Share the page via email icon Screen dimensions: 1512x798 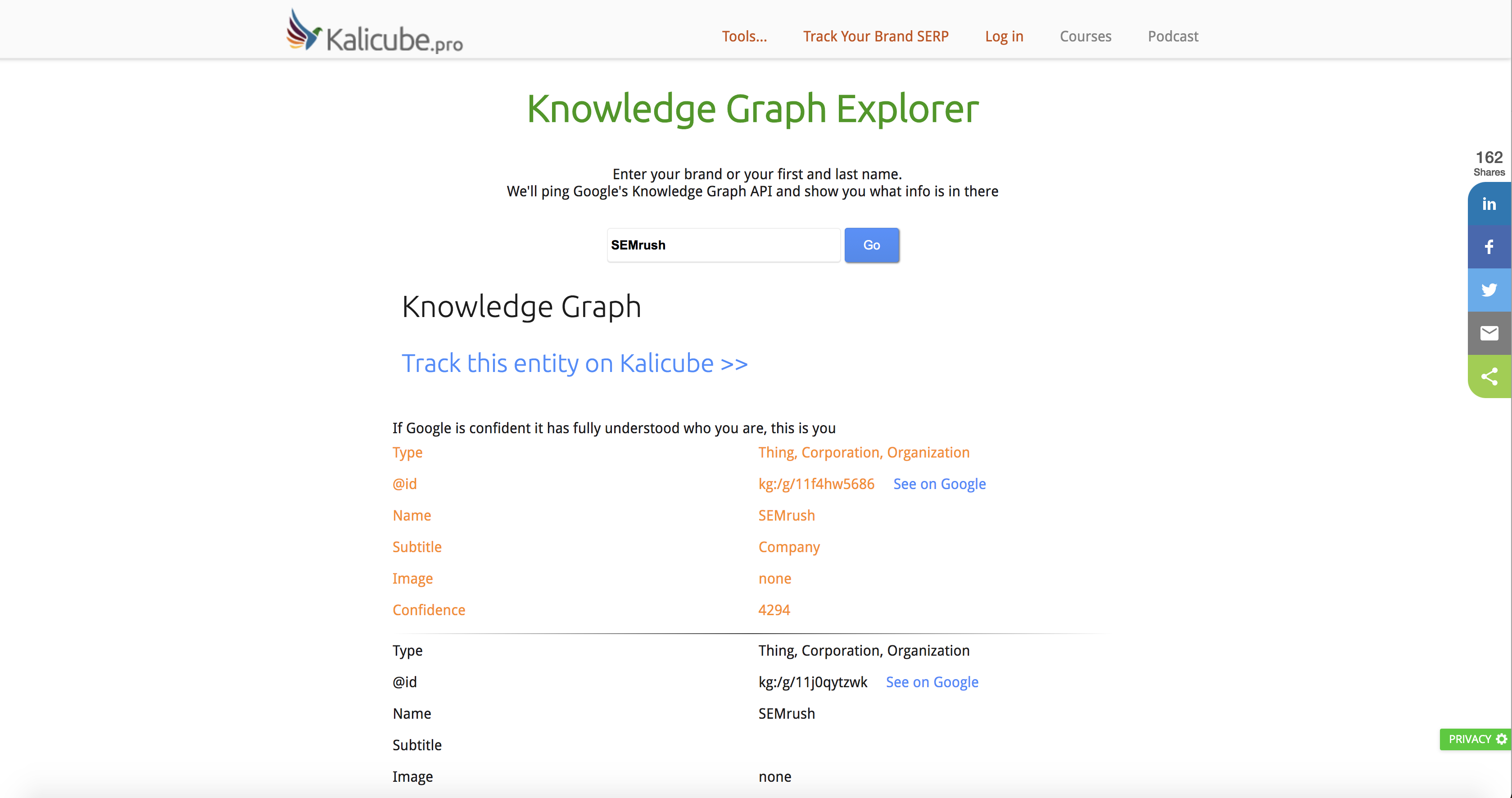click(x=1489, y=333)
